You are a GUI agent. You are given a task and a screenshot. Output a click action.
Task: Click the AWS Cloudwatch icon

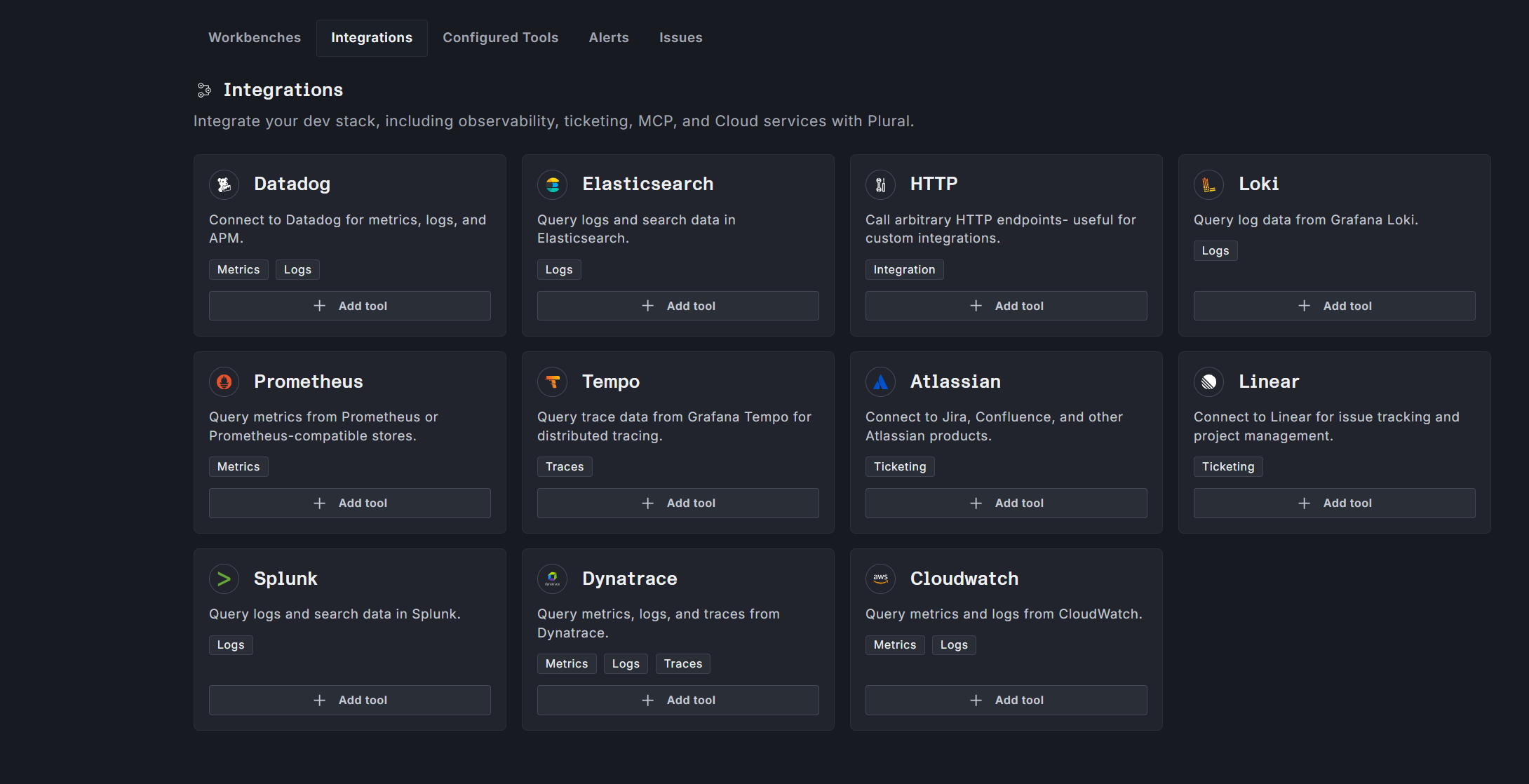(x=881, y=579)
